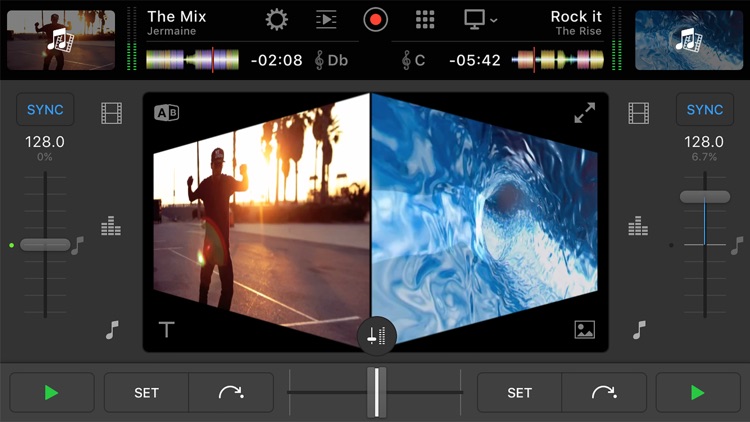Expand the external display output dropdown
Viewport: 750px width, 422px height.
481,20
